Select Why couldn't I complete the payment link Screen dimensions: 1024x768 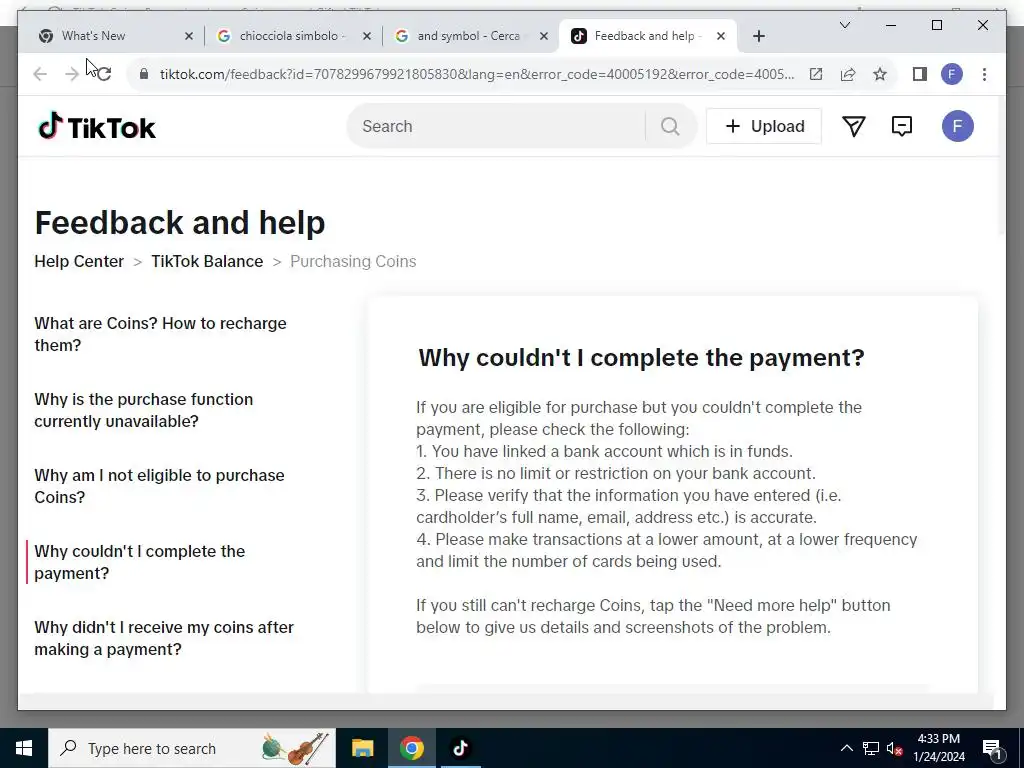coord(140,562)
